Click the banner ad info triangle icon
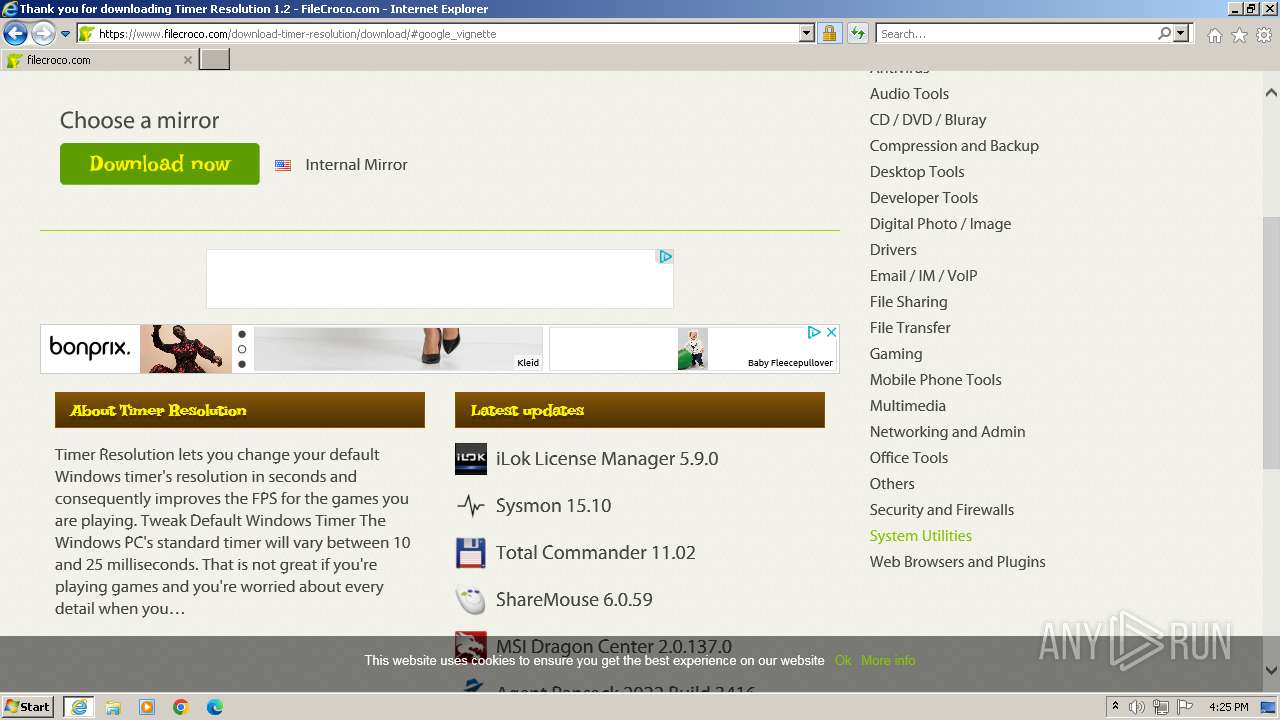The height and width of the screenshot is (720, 1280). (814, 332)
